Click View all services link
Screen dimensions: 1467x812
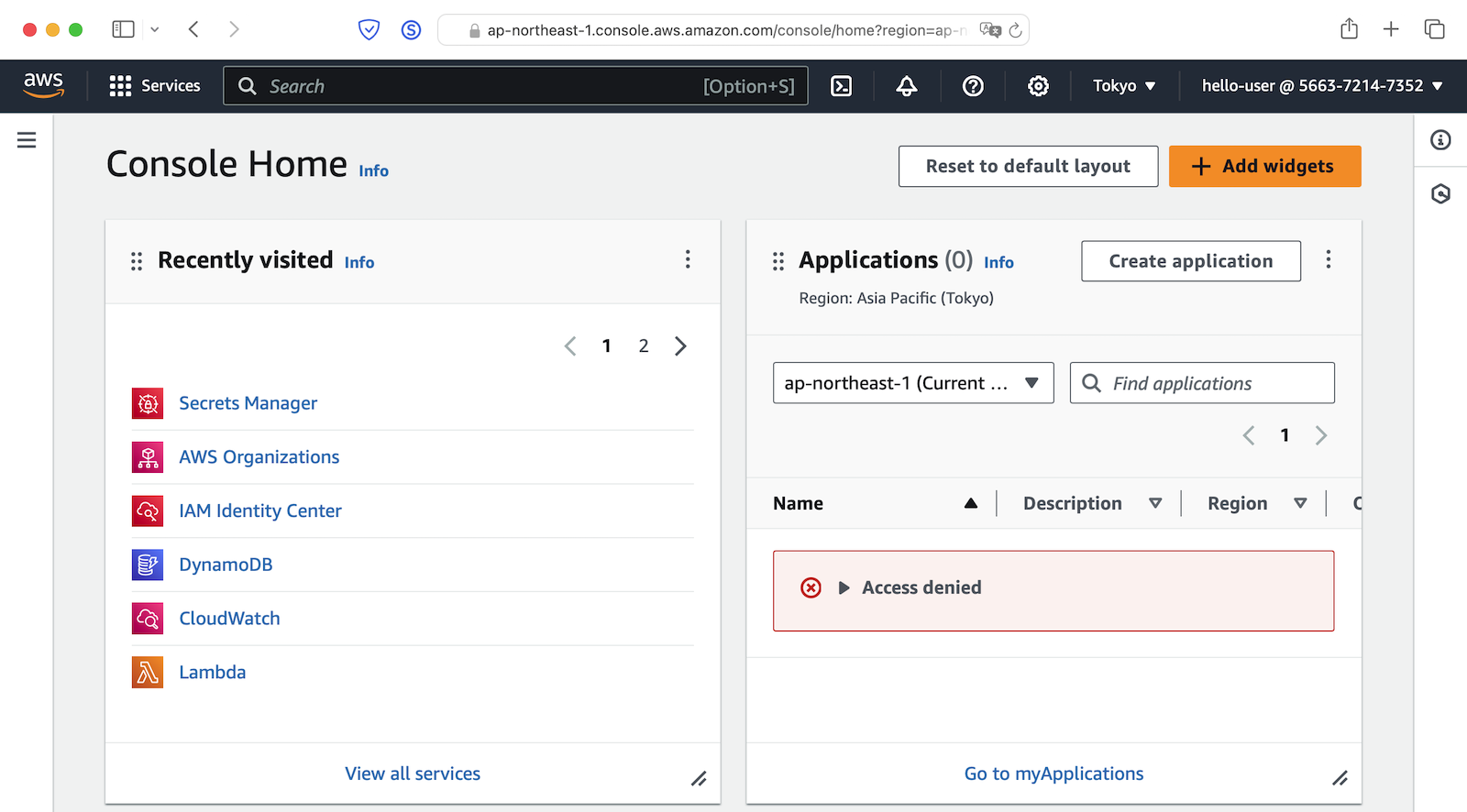coord(413,774)
